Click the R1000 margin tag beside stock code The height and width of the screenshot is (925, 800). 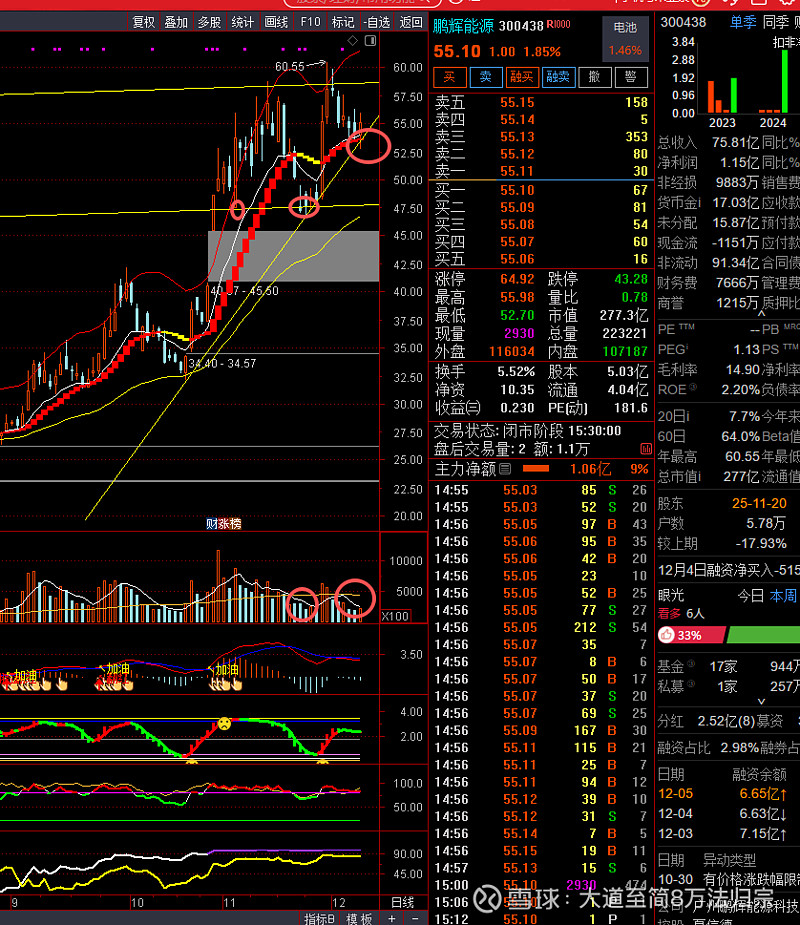(558, 24)
